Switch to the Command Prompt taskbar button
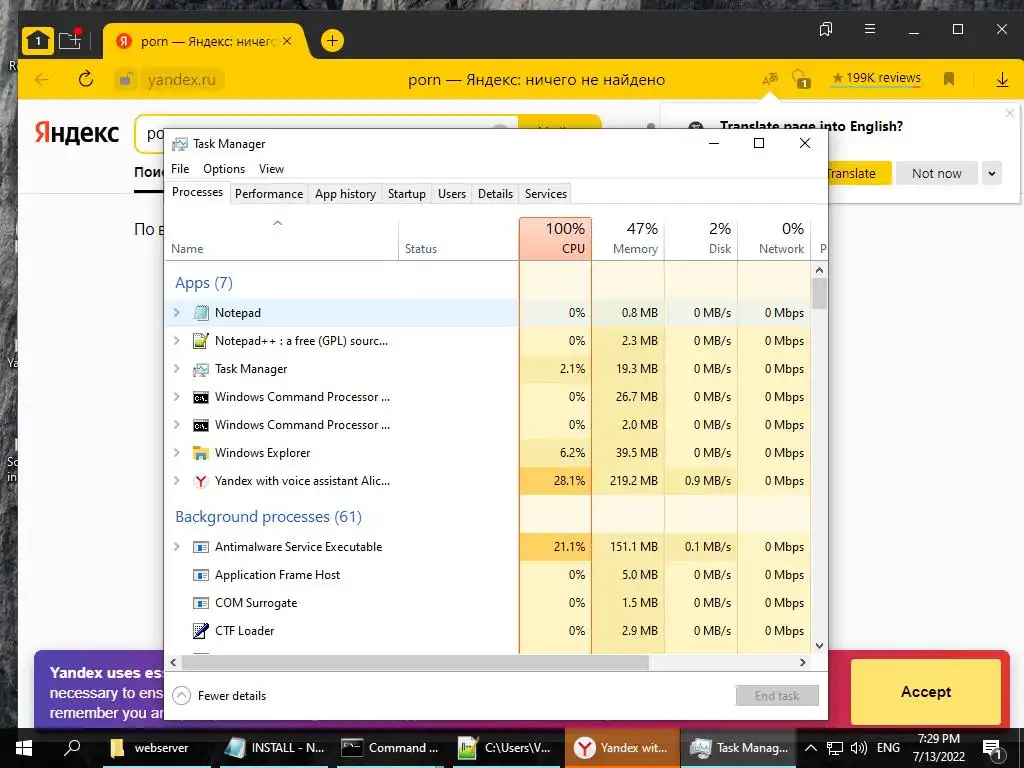 click(392, 748)
